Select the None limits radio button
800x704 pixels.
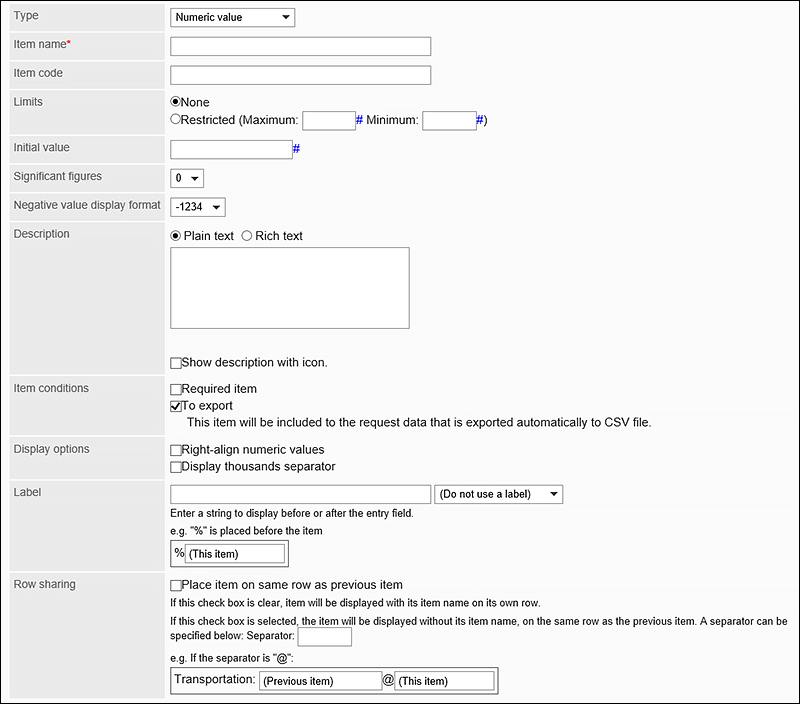(176, 102)
